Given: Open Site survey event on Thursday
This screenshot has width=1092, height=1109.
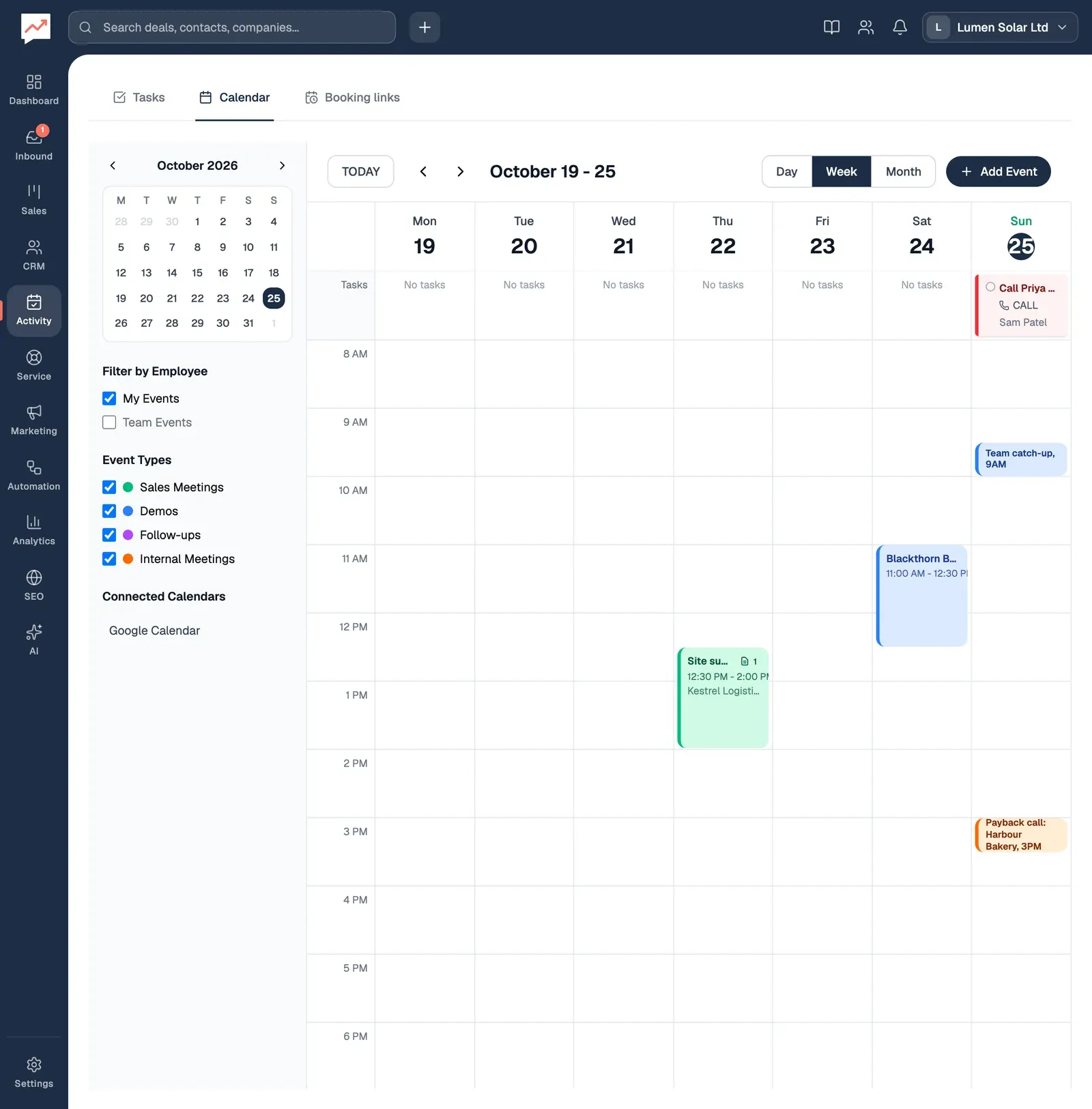Looking at the screenshot, I should (x=723, y=697).
